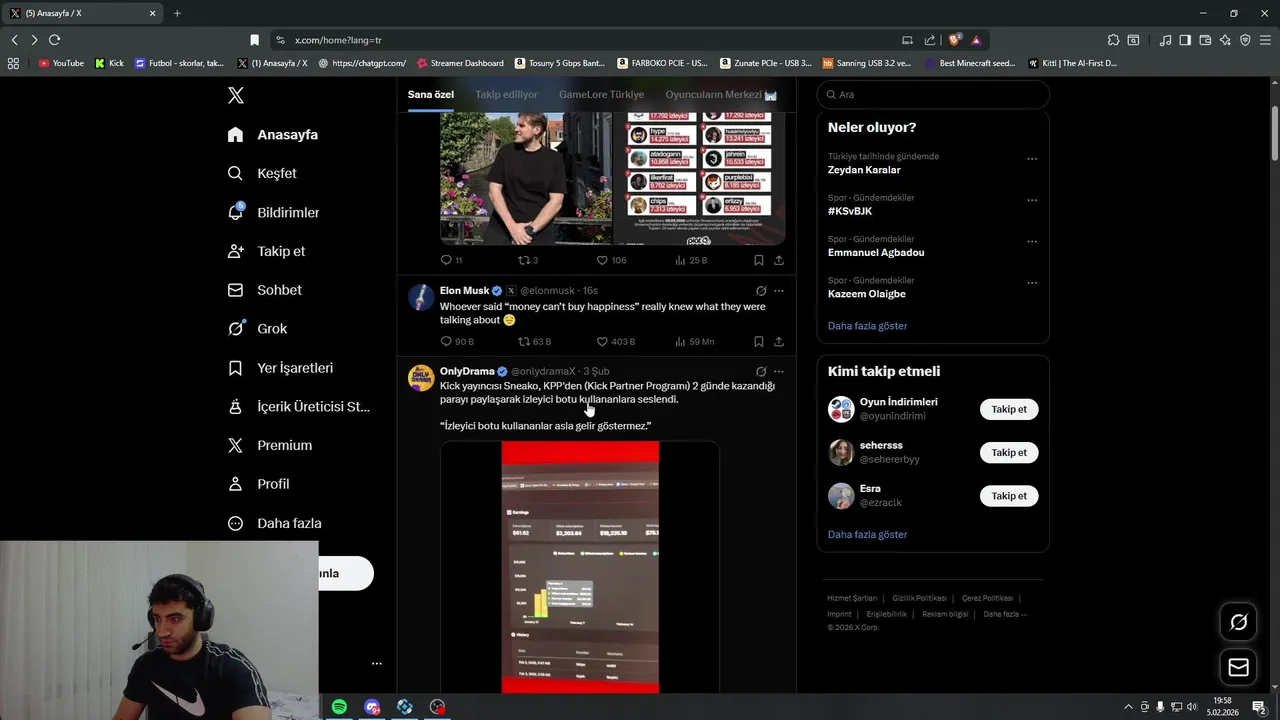Open the X logo home icon
The height and width of the screenshot is (720, 1280).
tap(236, 95)
